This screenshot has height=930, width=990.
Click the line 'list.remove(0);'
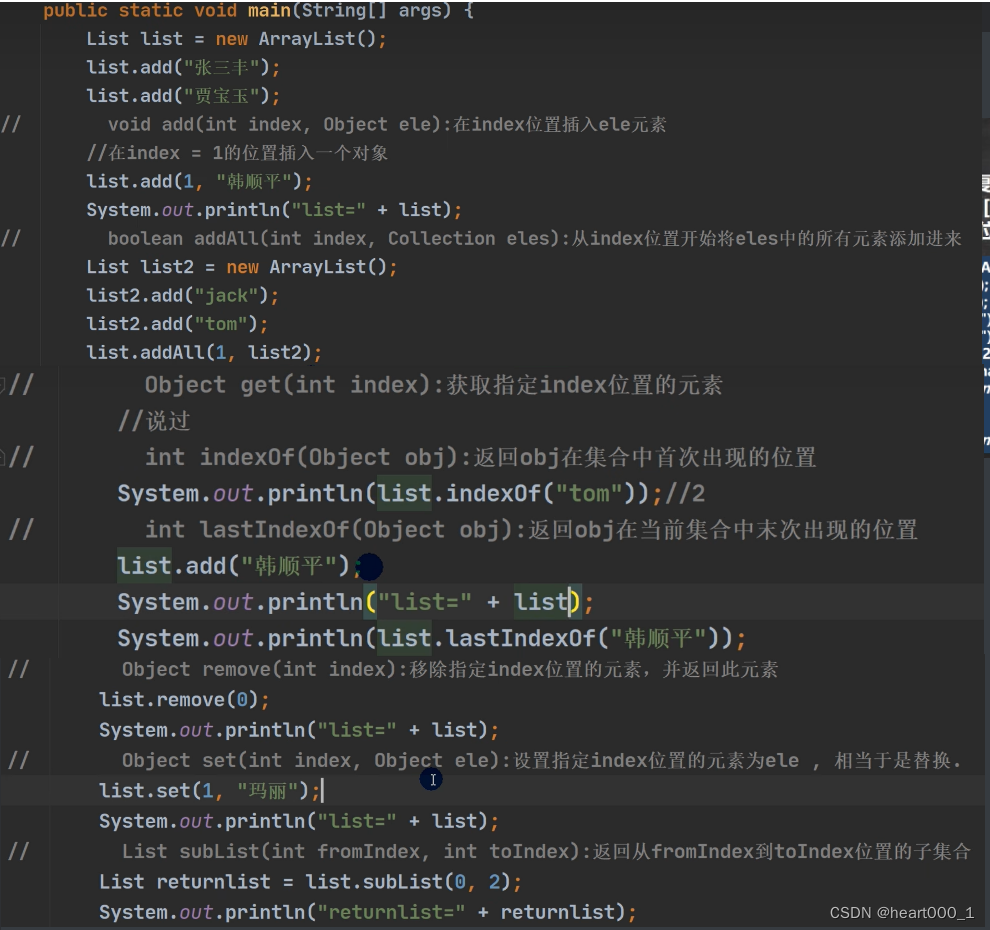coord(184,700)
